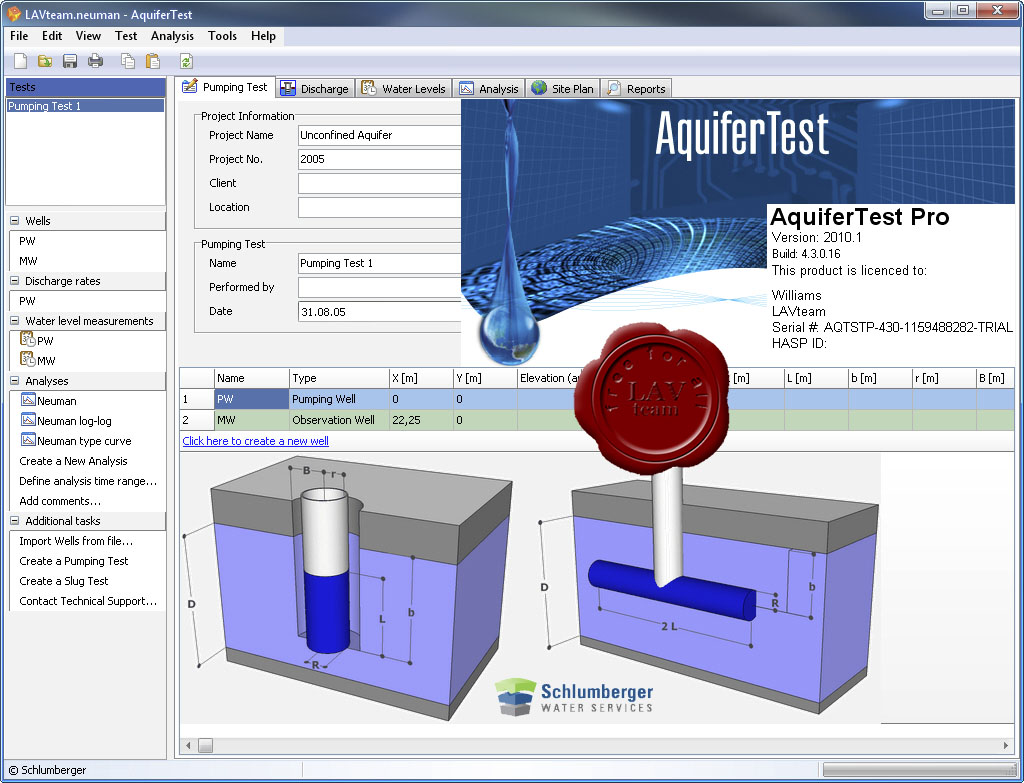Click the Copy toolbar icon
The width and height of the screenshot is (1024, 783).
point(128,61)
